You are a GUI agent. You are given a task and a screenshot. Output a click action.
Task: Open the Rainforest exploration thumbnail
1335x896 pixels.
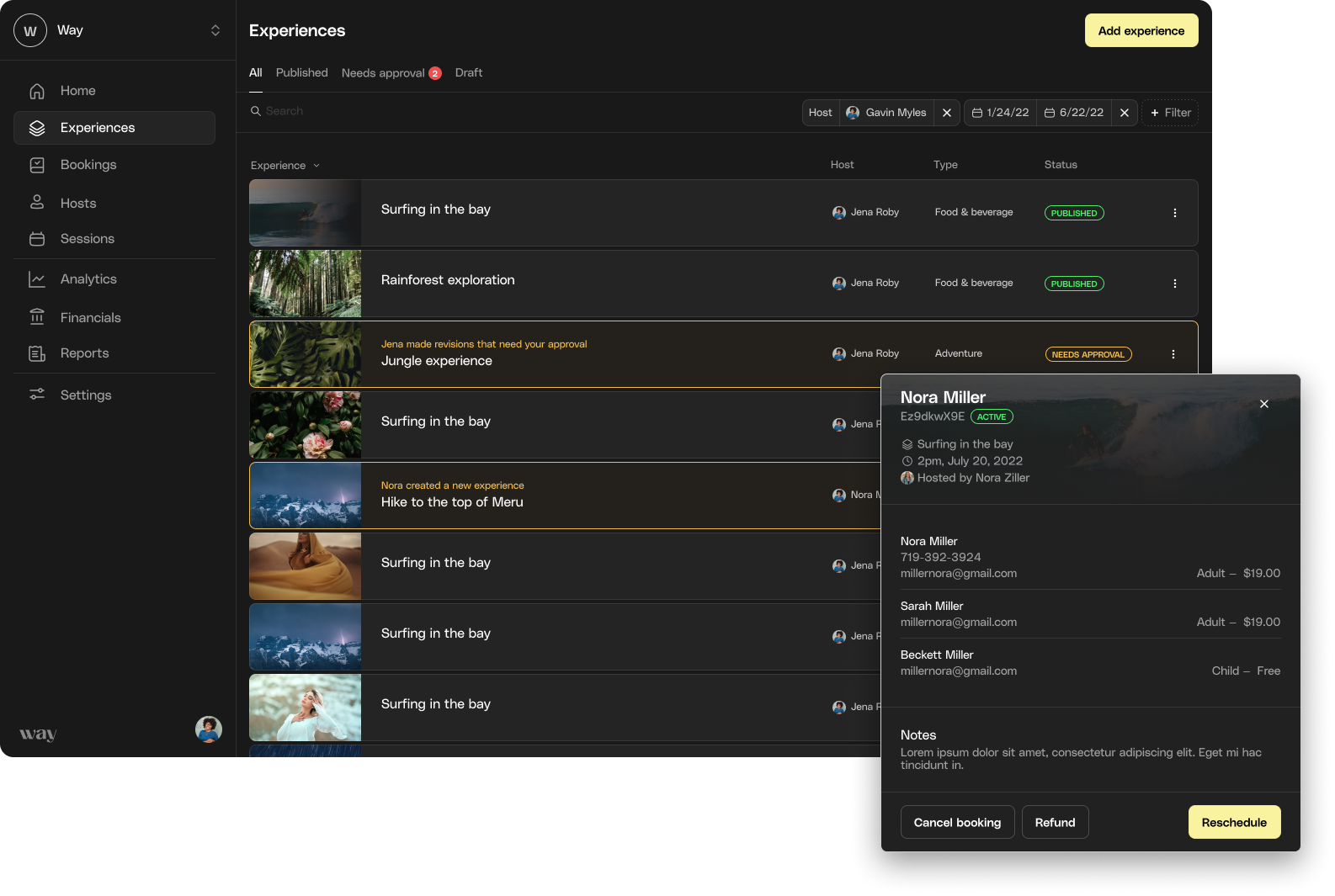[306, 284]
